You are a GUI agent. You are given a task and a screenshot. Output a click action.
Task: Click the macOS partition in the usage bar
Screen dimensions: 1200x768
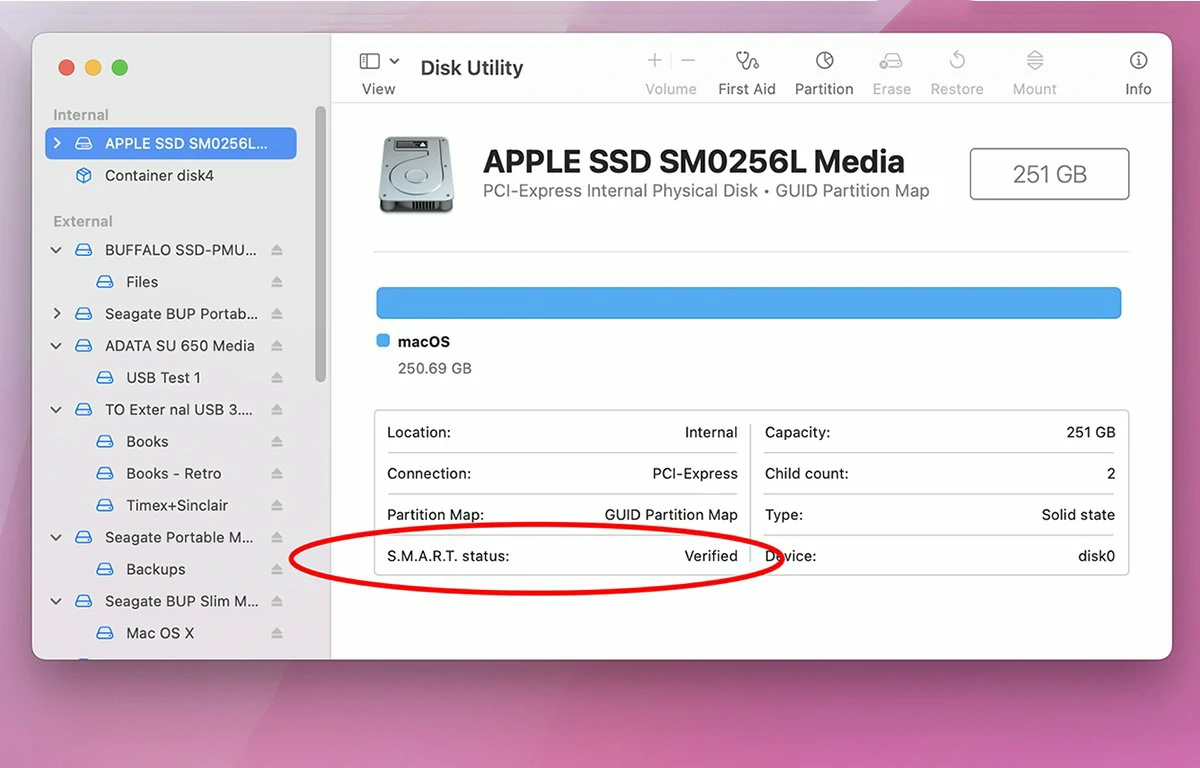coord(748,302)
